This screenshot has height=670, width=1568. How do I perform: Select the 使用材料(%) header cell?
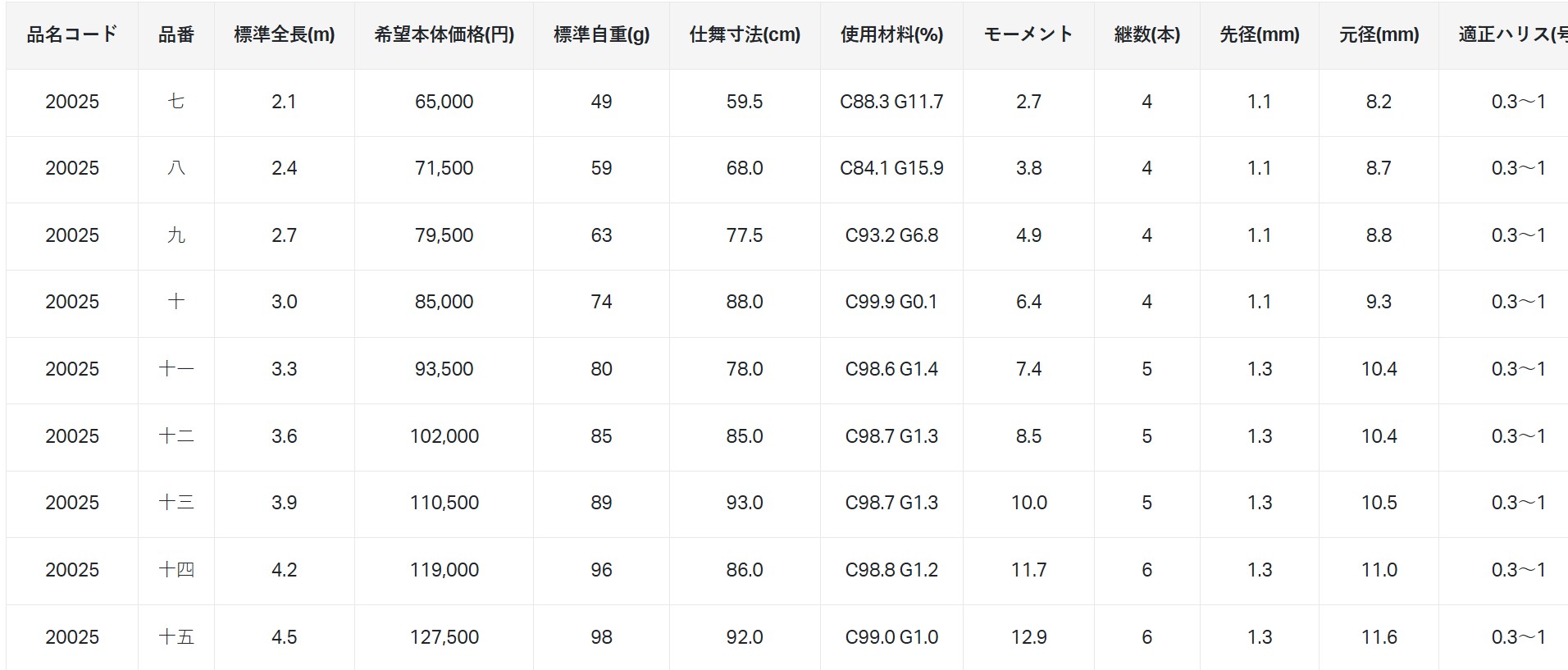[x=891, y=34]
